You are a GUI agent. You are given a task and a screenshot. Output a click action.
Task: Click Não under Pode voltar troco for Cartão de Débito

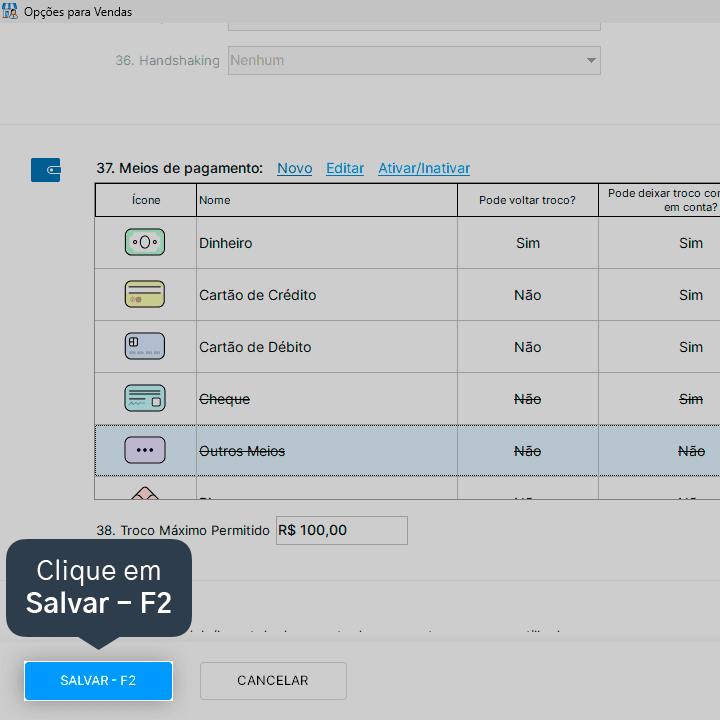(x=528, y=347)
